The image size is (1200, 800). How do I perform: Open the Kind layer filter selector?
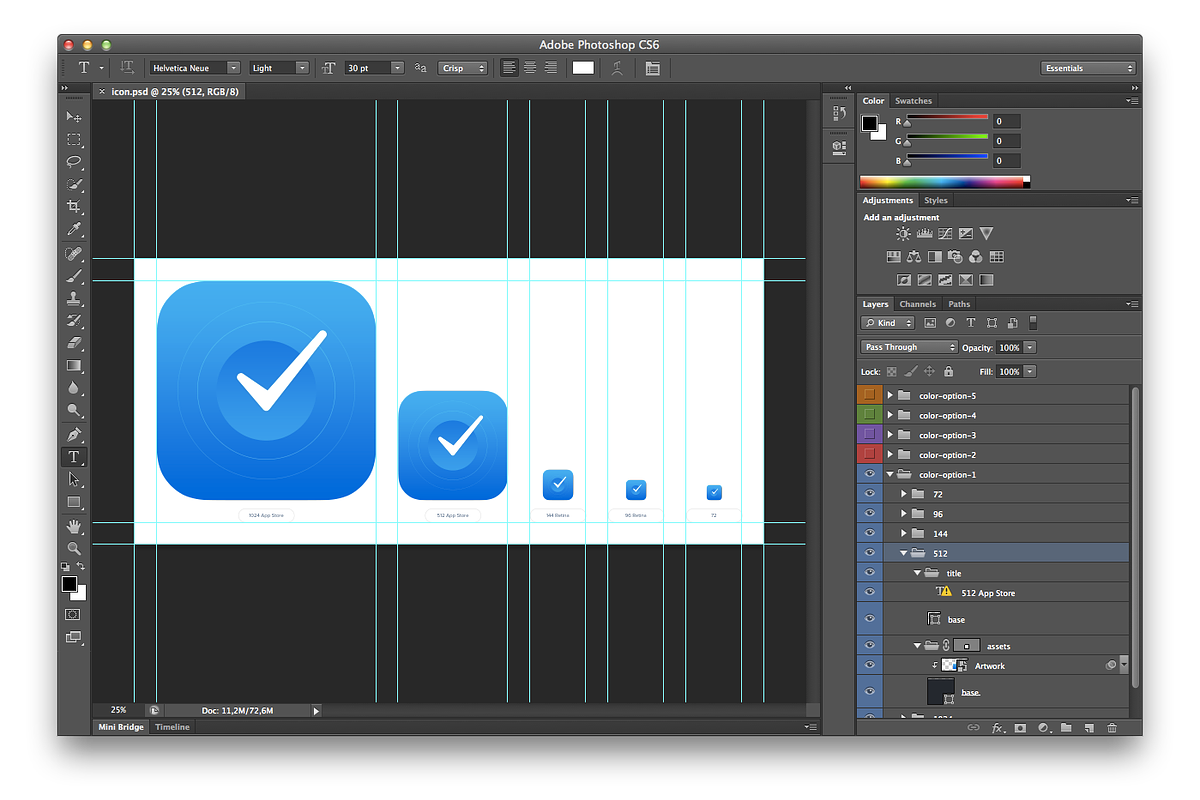tap(888, 323)
